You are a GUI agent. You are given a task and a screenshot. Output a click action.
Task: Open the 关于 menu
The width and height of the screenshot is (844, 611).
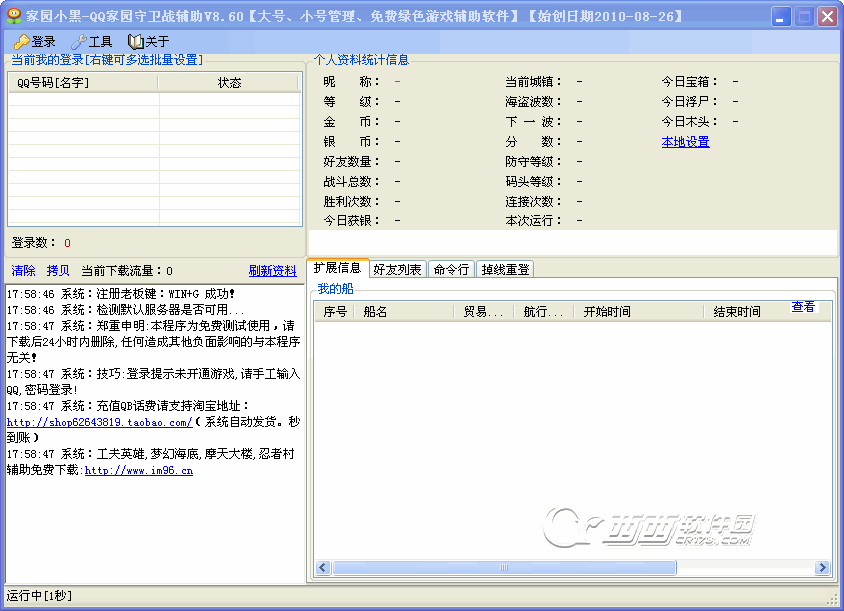click(149, 41)
